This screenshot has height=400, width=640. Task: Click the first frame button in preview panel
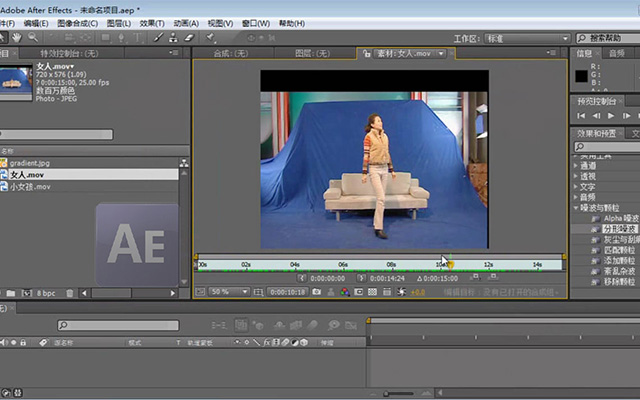[581, 116]
